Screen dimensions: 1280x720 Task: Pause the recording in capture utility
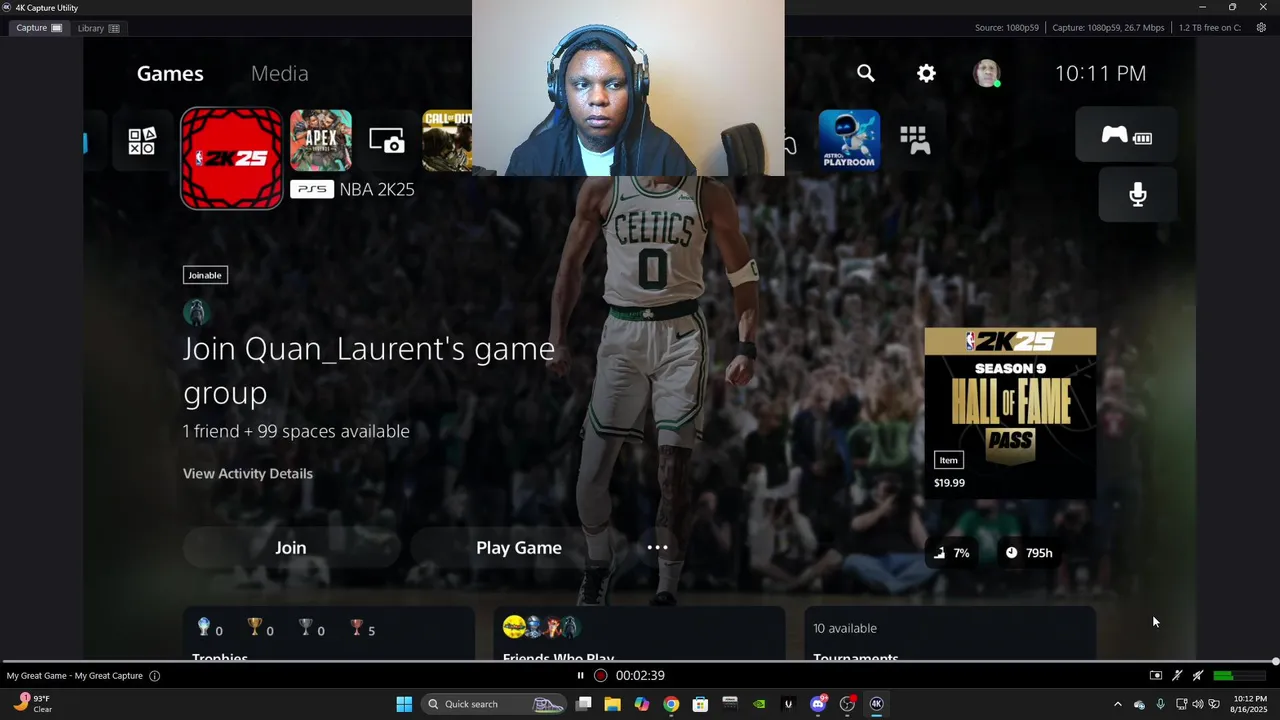point(580,676)
